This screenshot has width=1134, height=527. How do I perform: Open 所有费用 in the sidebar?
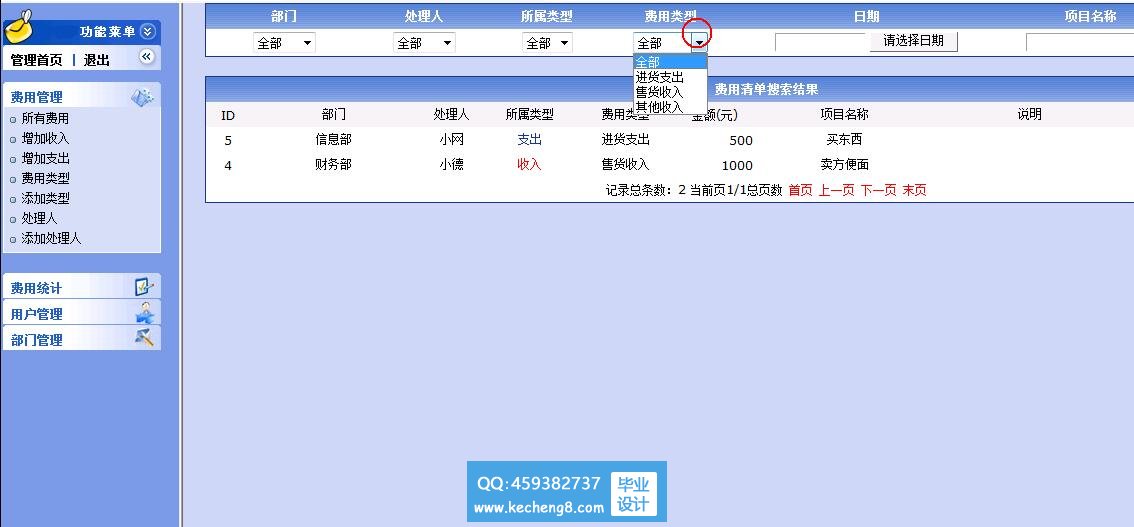(x=45, y=119)
